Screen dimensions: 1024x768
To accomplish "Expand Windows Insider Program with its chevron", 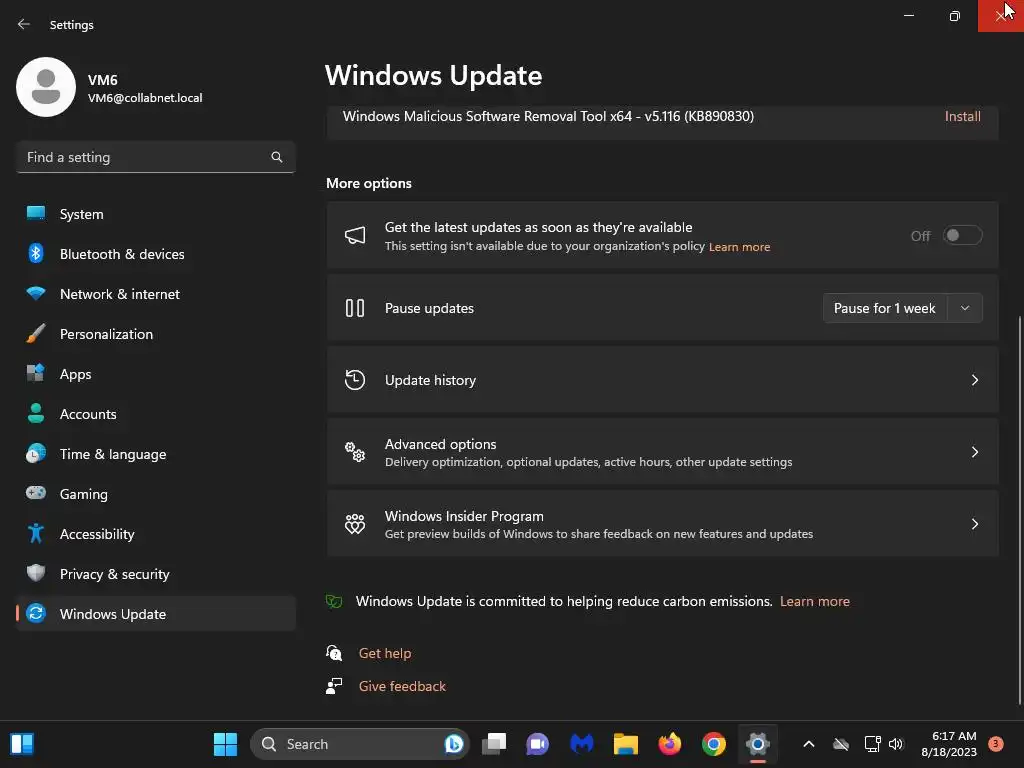I will [974, 524].
